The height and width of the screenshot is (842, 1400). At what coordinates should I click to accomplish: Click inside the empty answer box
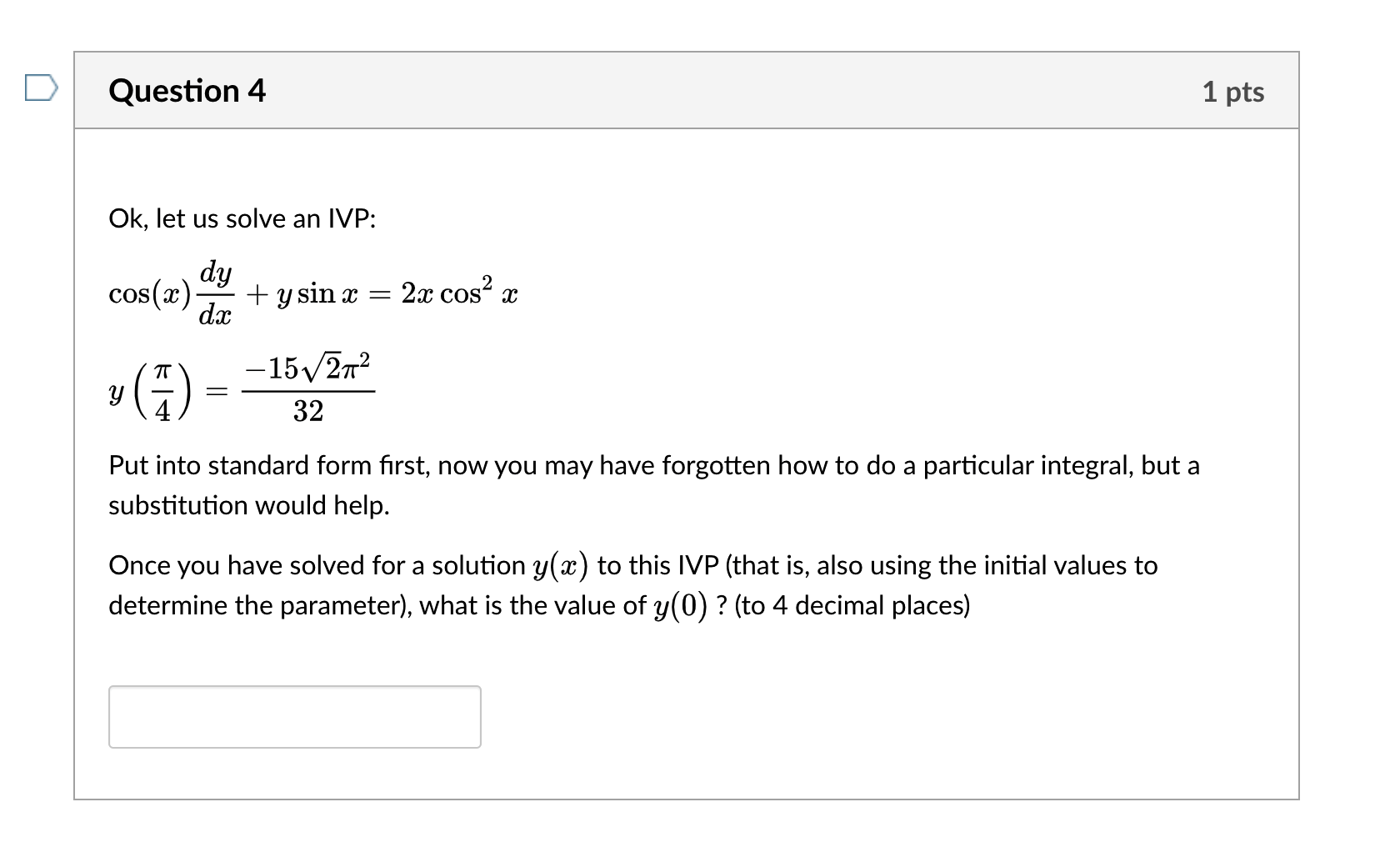[293, 717]
